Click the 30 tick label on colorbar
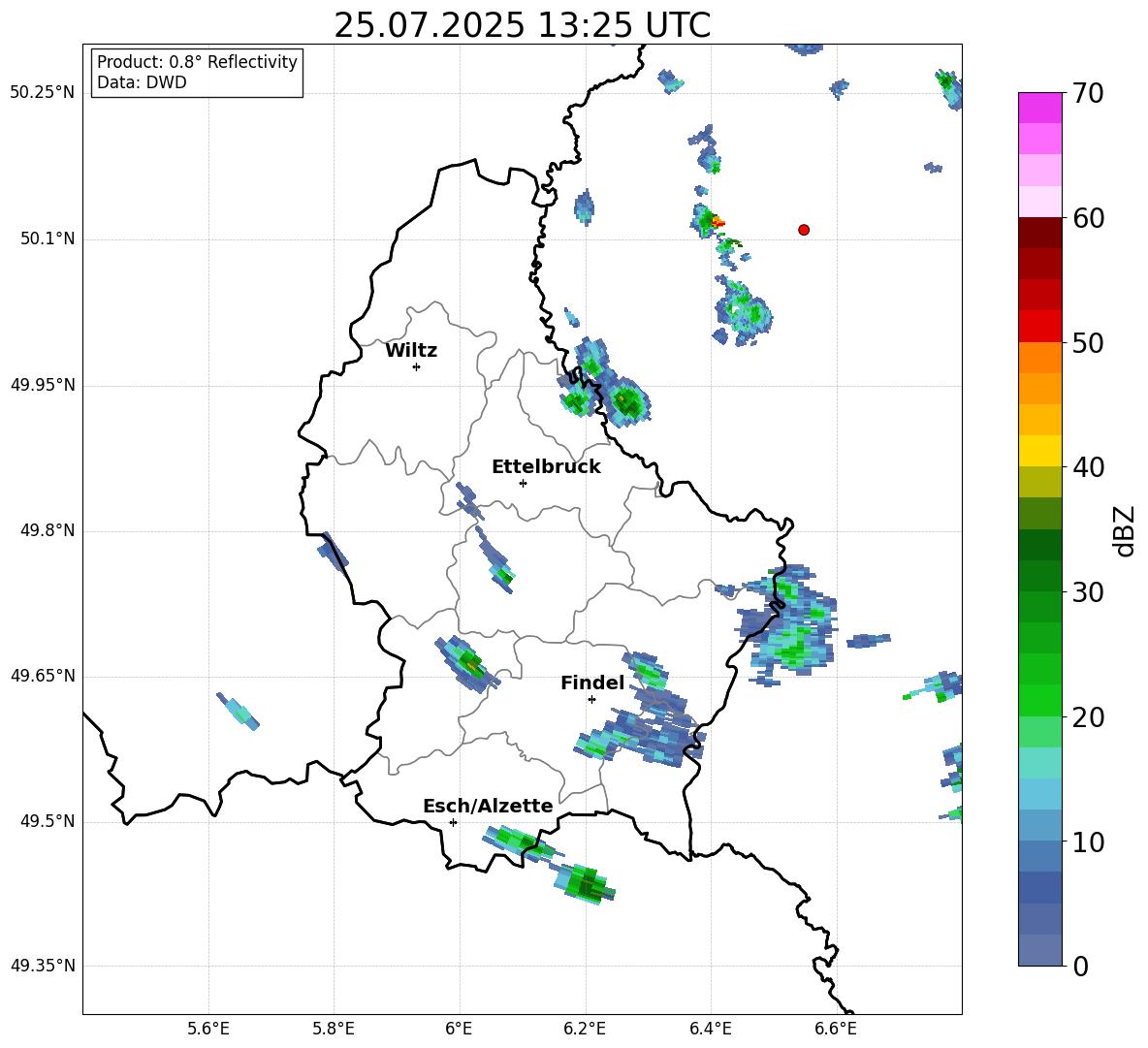 click(1088, 592)
